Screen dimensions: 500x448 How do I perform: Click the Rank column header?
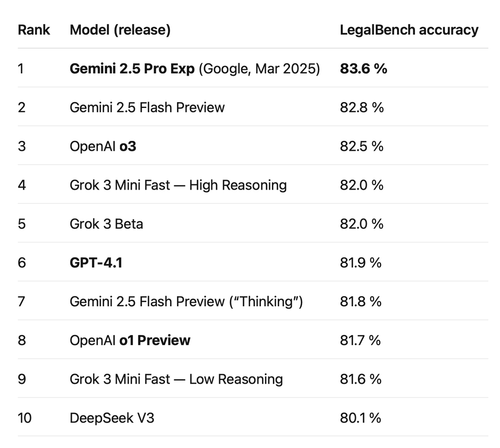(x=34, y=30)
